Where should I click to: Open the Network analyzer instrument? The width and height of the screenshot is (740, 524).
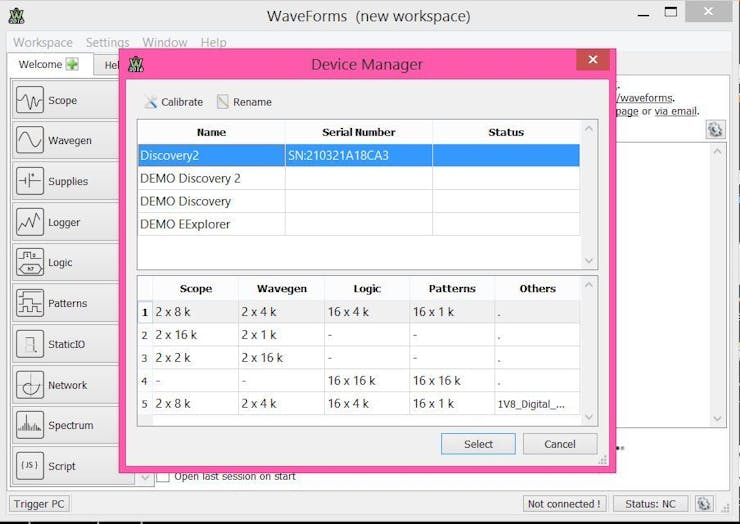pos(66,385)
